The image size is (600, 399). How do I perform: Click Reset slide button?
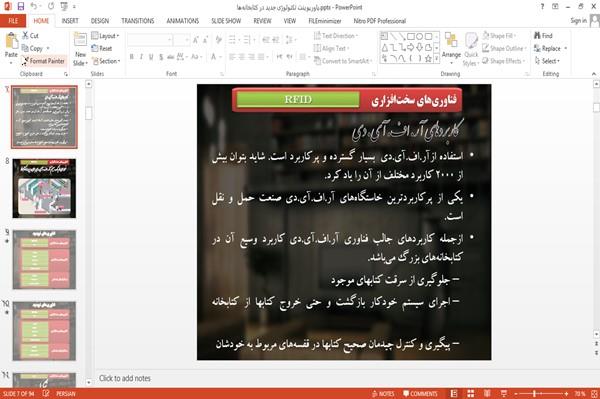102,48
